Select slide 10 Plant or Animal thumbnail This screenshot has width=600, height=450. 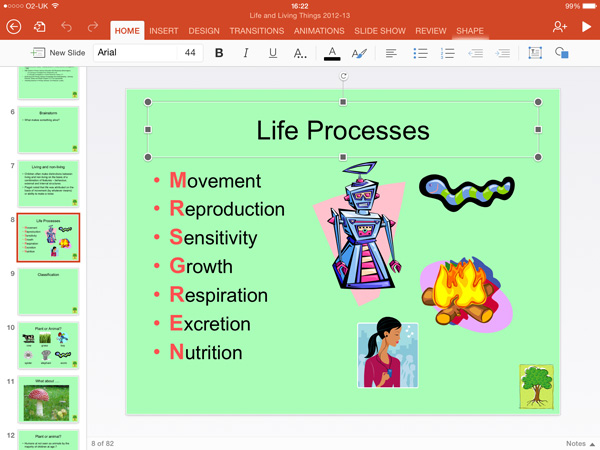tap(48, 346)
